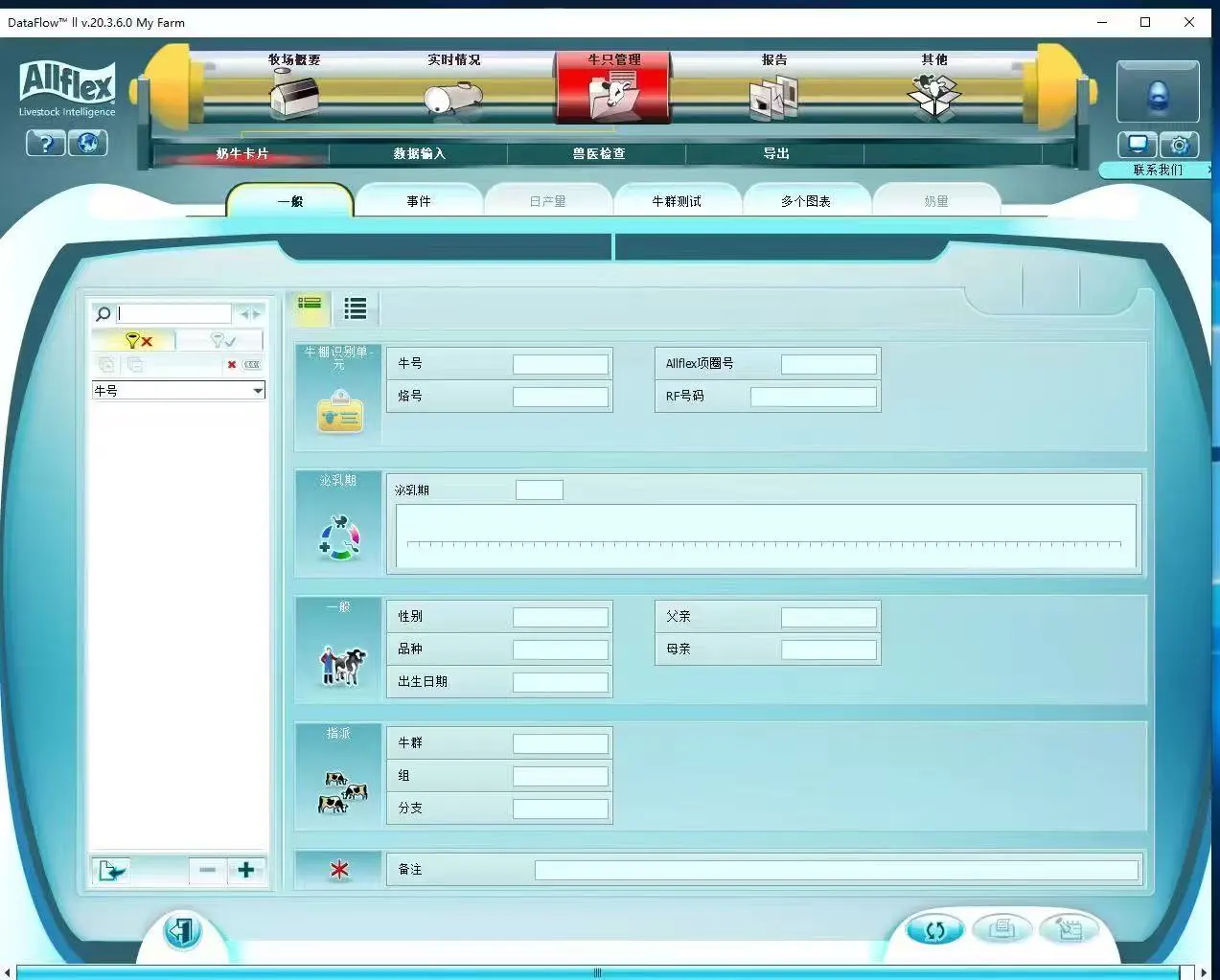Image resolution: width=1220 pixels, height=980 pixels.
Task: Select the 兽医检查 submenu item
Action: coord(598,153)
